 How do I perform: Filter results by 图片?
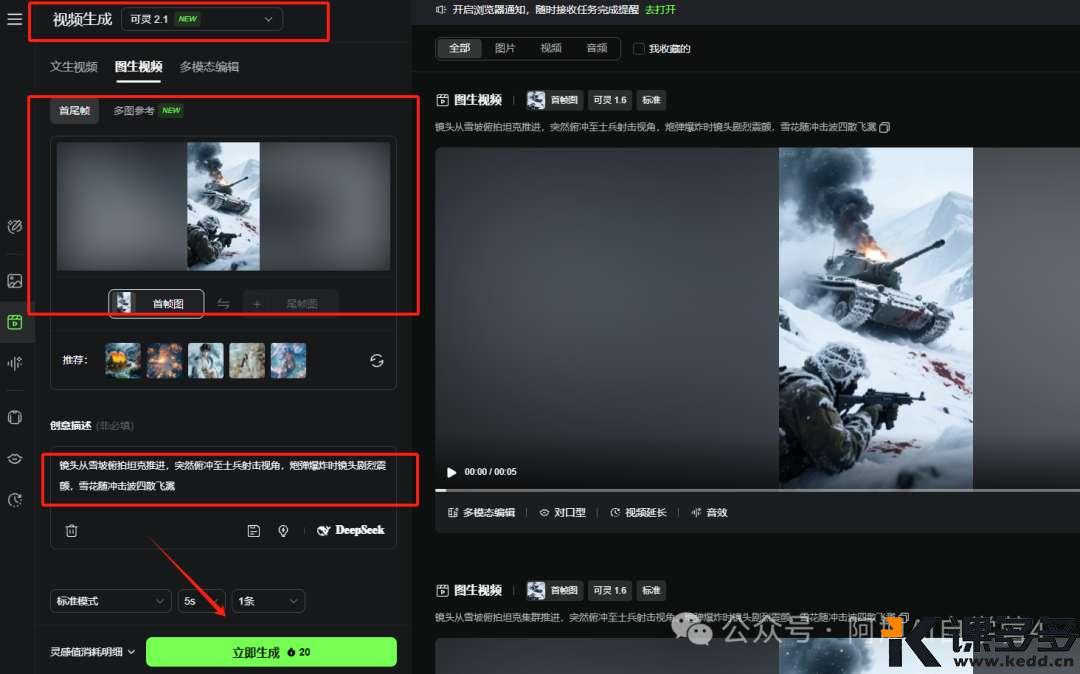[x=505, y=48]
